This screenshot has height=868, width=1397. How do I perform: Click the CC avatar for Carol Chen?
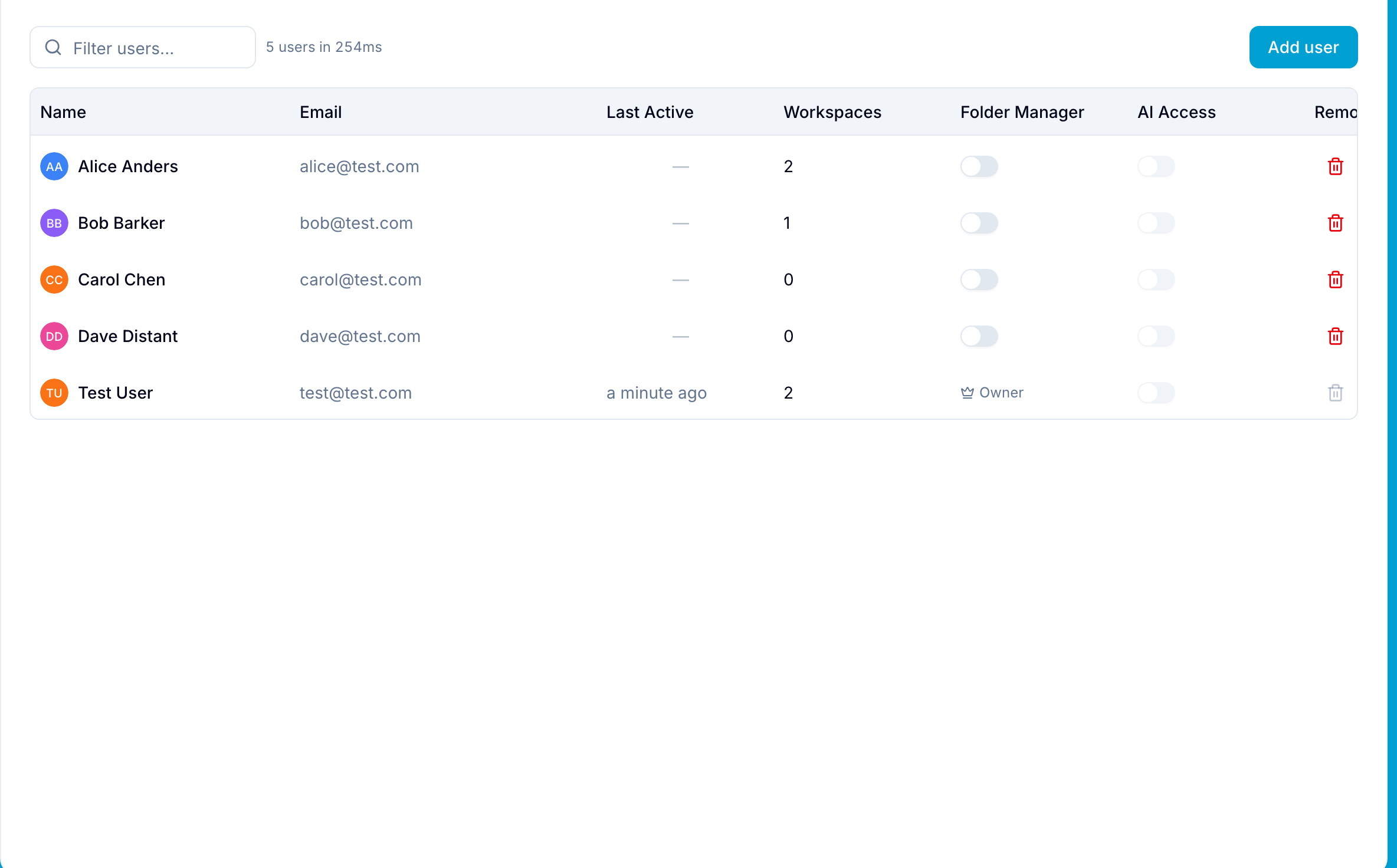coord(54,280)
